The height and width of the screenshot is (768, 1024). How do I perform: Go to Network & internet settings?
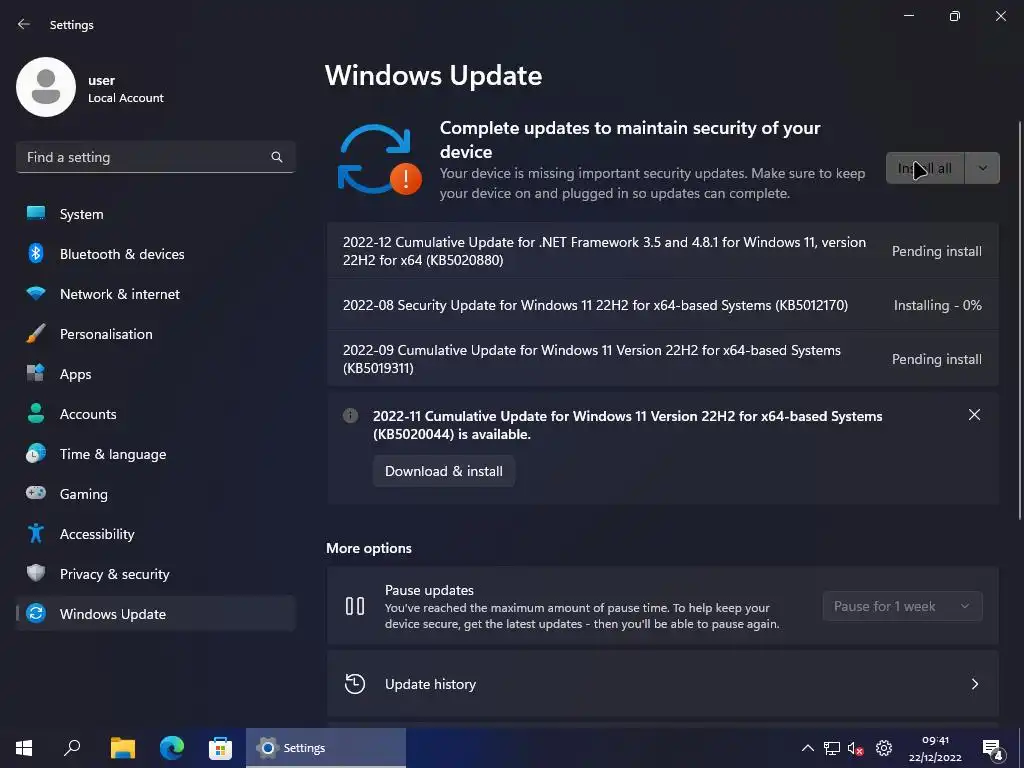click(156, 293)
